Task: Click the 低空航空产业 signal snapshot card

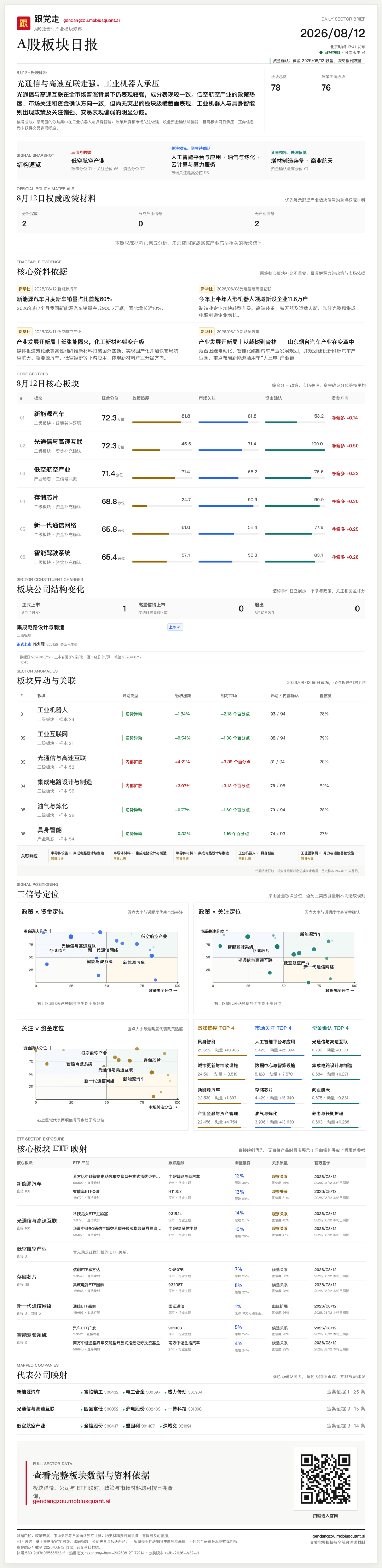Action: tap(116, 161)
